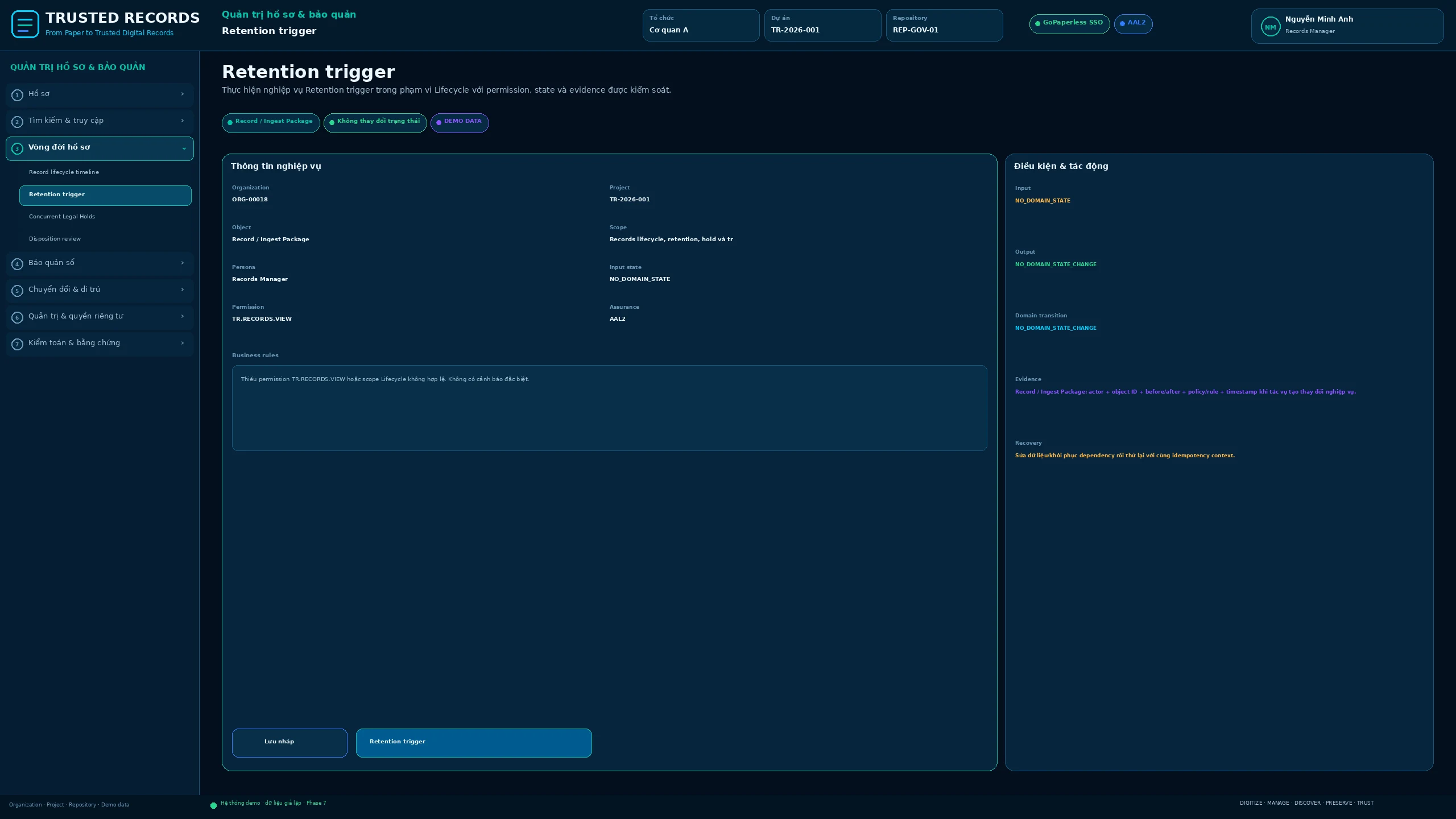1456x819 pixels.
Task: Select the Retention trigger sidebar item
Action: 105,195
